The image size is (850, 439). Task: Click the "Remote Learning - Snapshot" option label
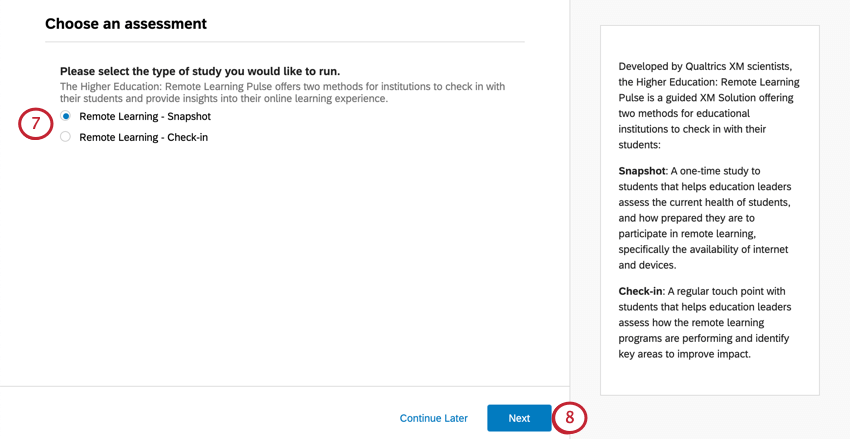coord(145,116)
